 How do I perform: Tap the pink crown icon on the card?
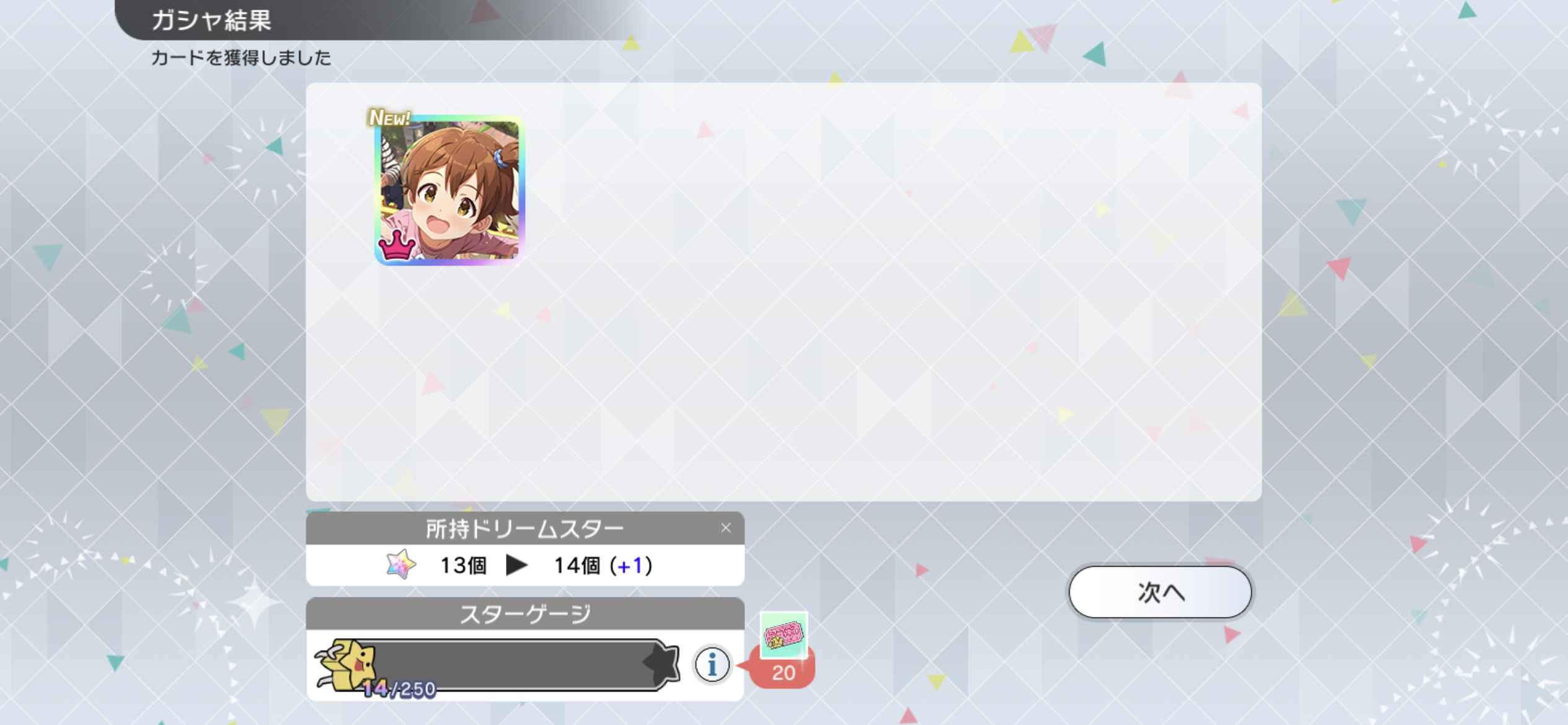coord(396,246)
